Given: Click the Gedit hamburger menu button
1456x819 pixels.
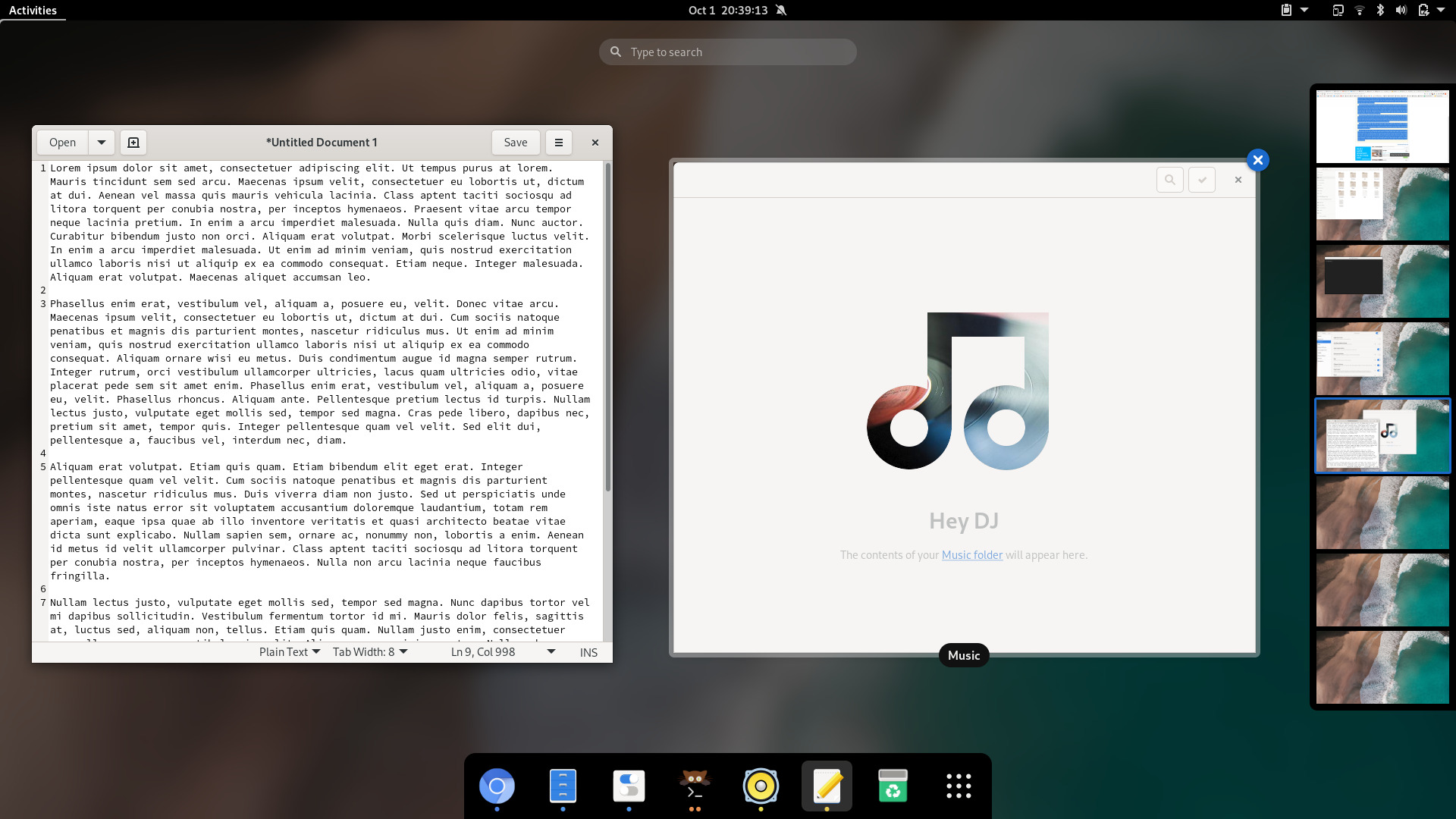Looking at the screenshot, I should (559, 142).
